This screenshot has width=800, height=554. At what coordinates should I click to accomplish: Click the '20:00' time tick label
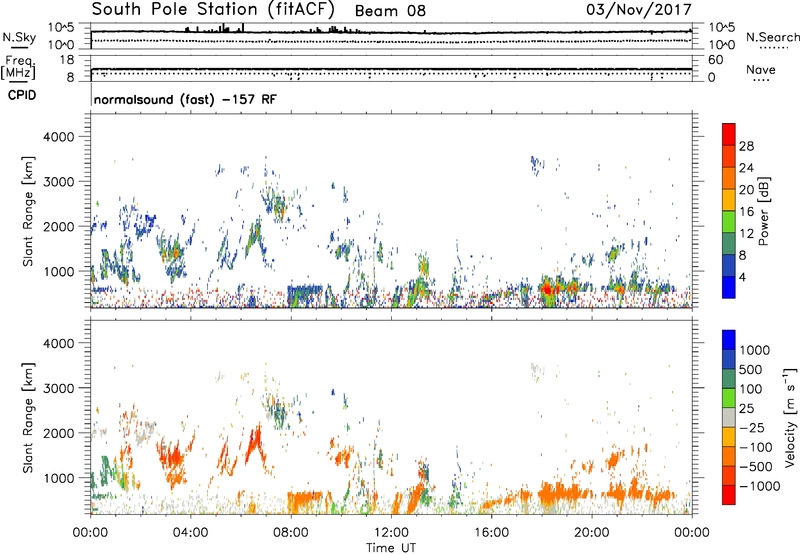[591, 533]
